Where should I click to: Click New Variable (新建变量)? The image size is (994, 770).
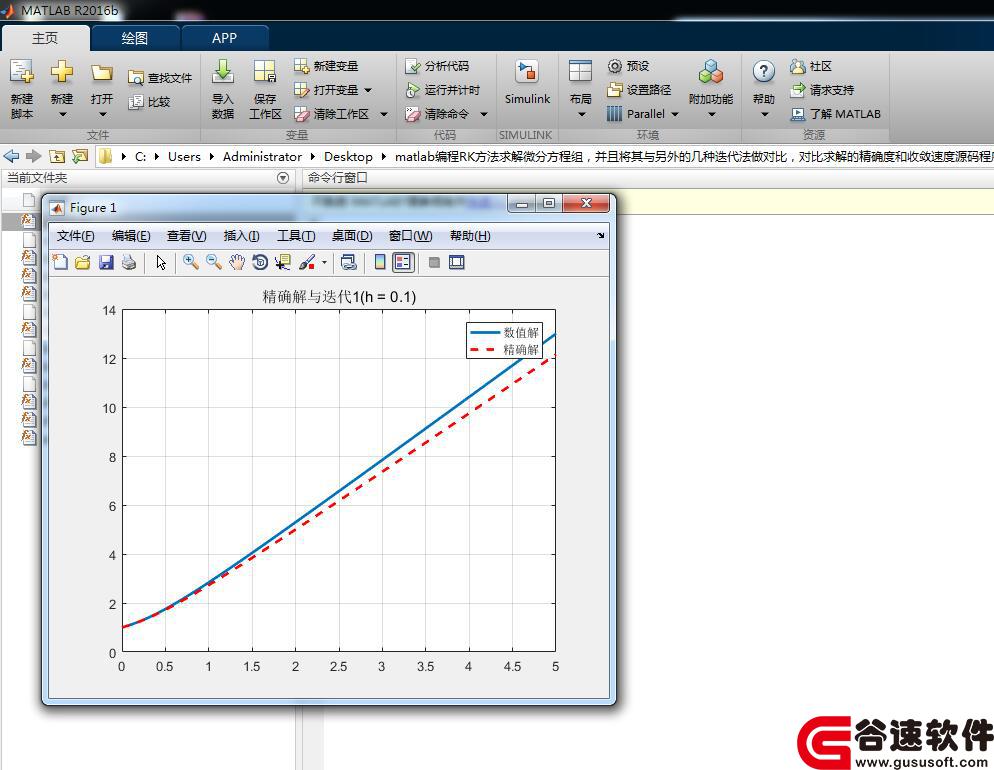coord(326,65)
